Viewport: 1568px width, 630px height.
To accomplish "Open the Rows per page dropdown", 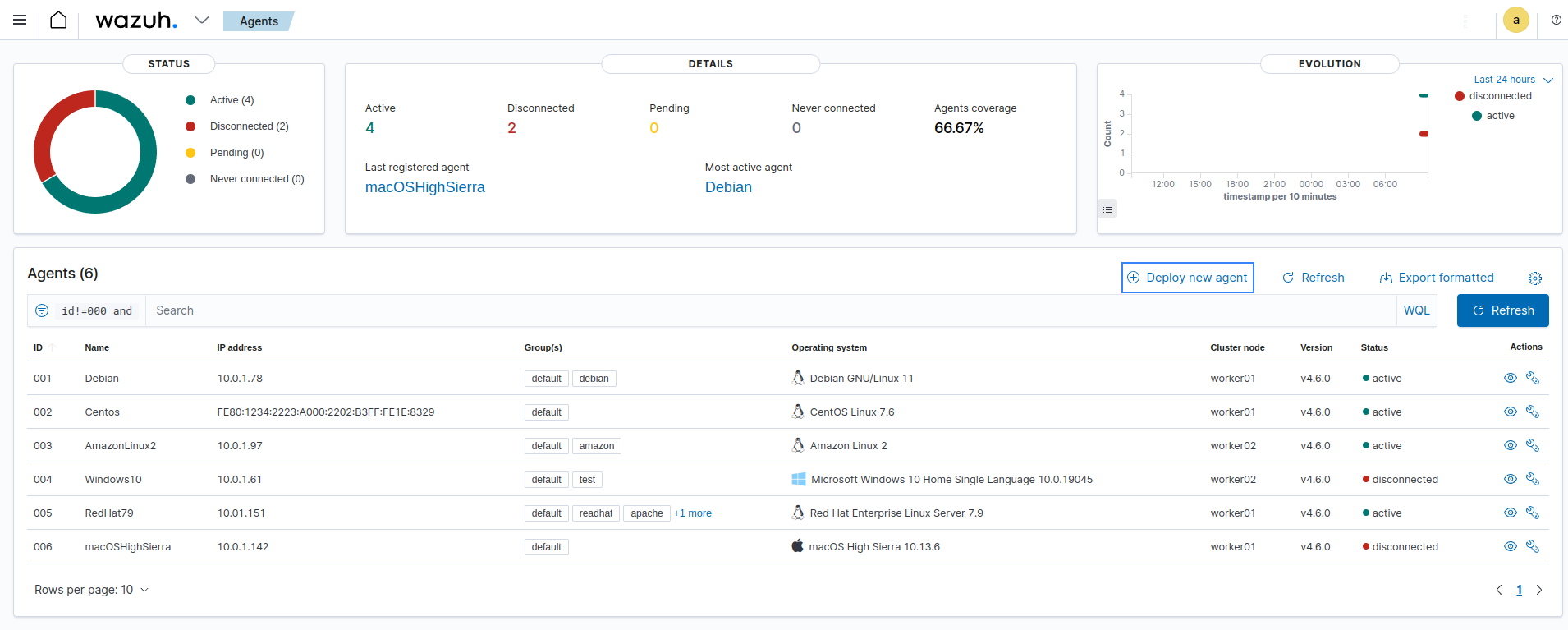I will [91, 590].
